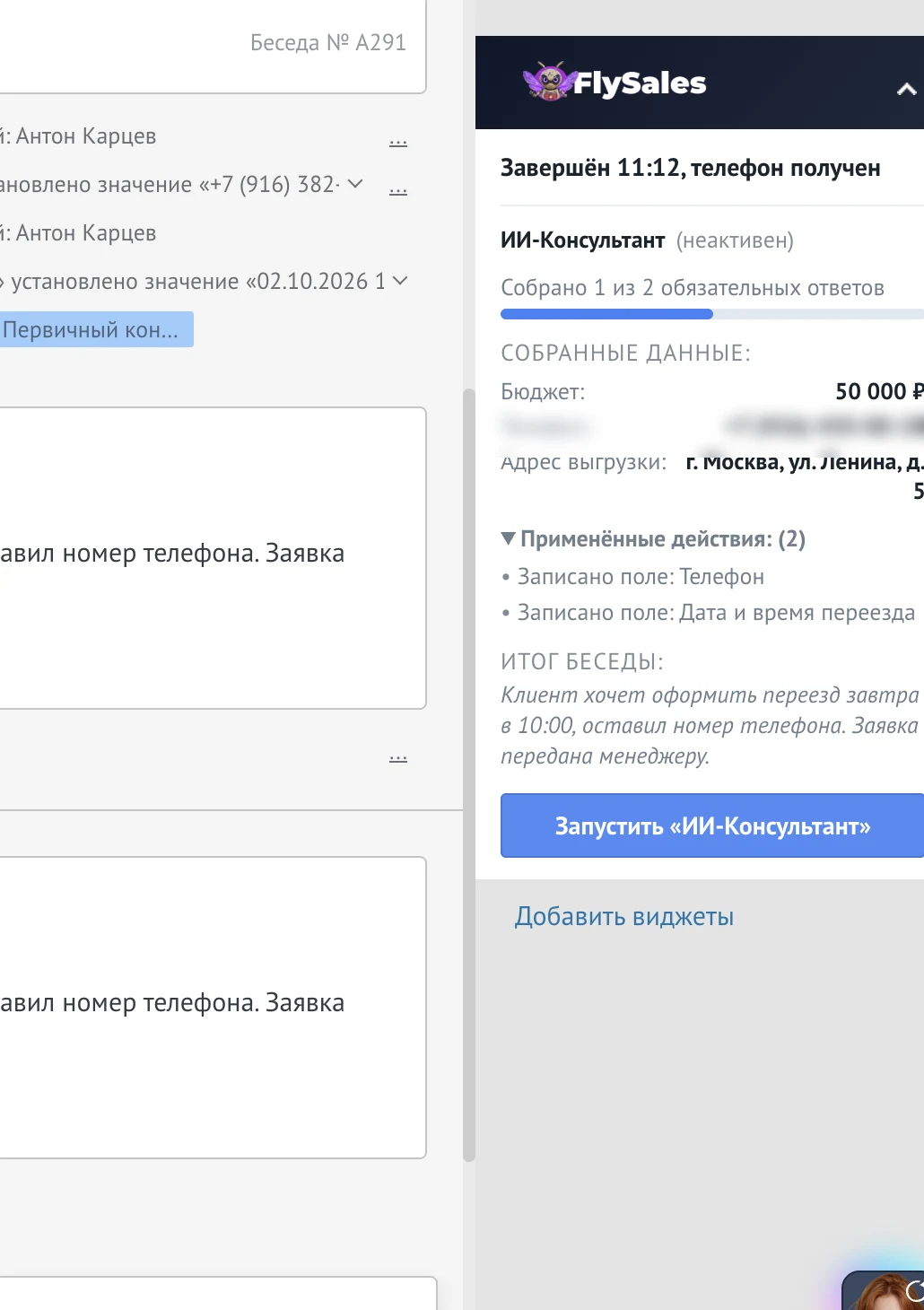Click the chat assistant avatar in the corner
This screenshot has height=1310, width=924.
[x=884, y=1290]
